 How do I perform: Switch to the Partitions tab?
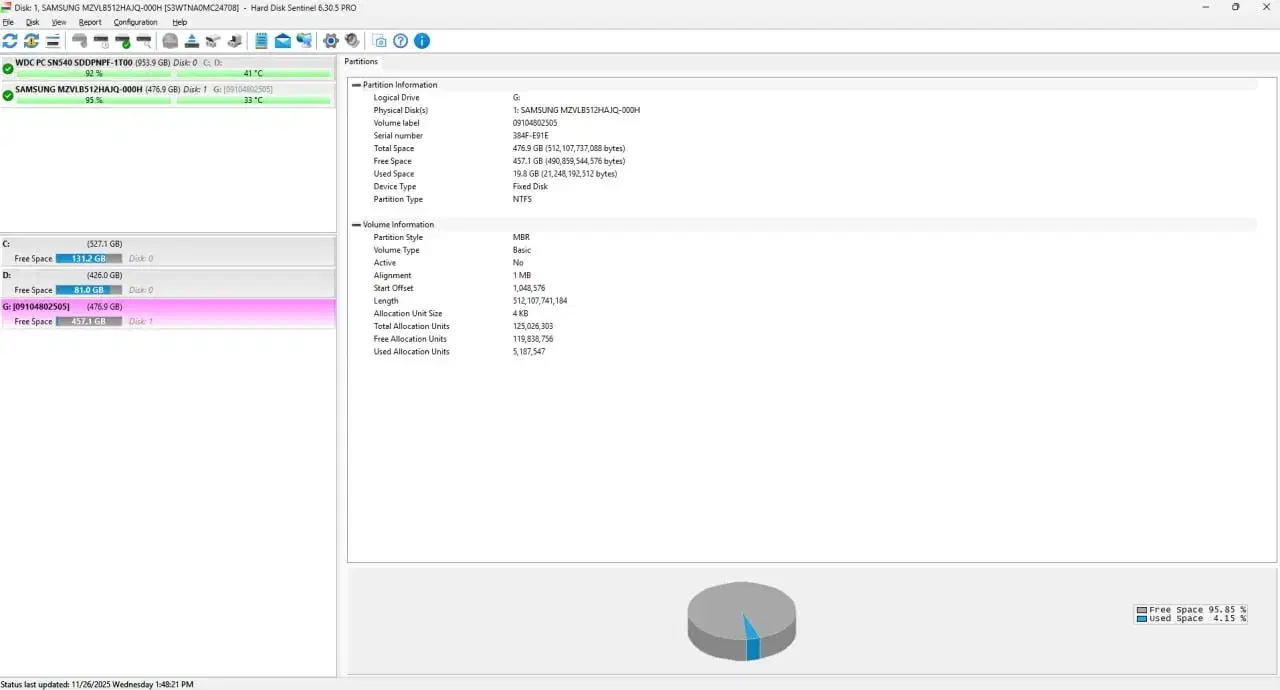click(x=361, y=62)
